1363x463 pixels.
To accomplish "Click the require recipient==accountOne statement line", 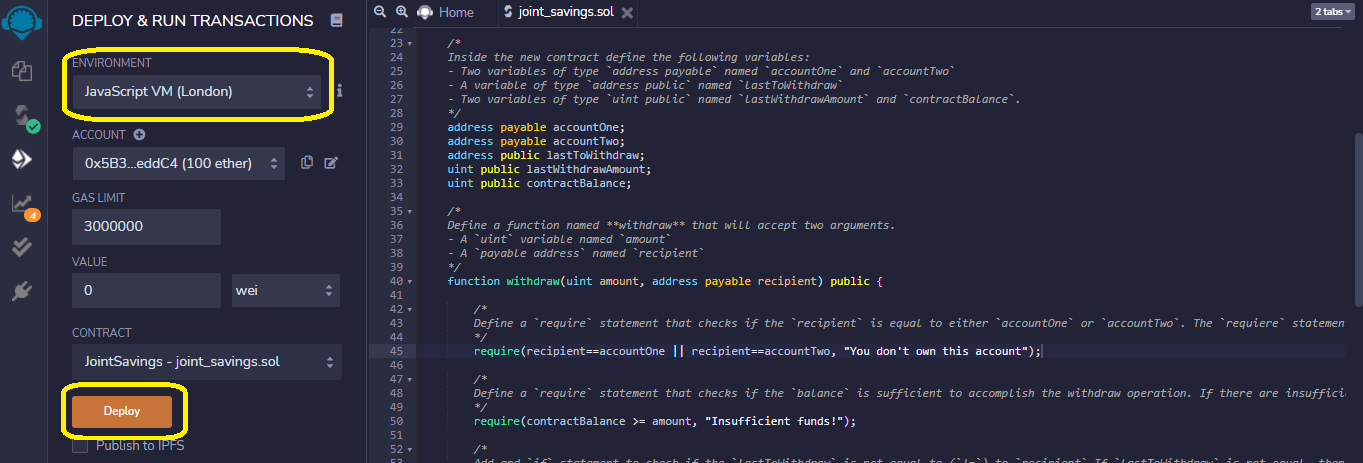I will point(758,351).
